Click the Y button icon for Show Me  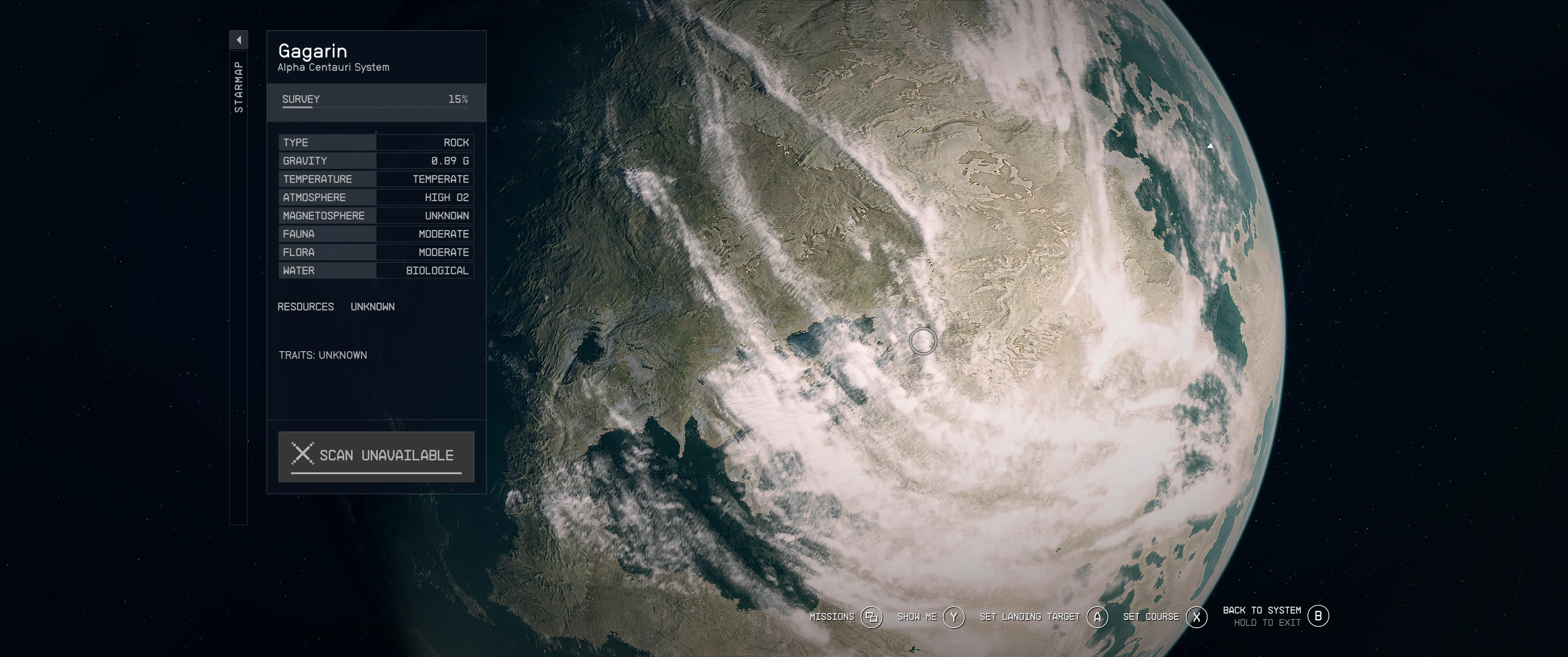[x=954, y=617]
